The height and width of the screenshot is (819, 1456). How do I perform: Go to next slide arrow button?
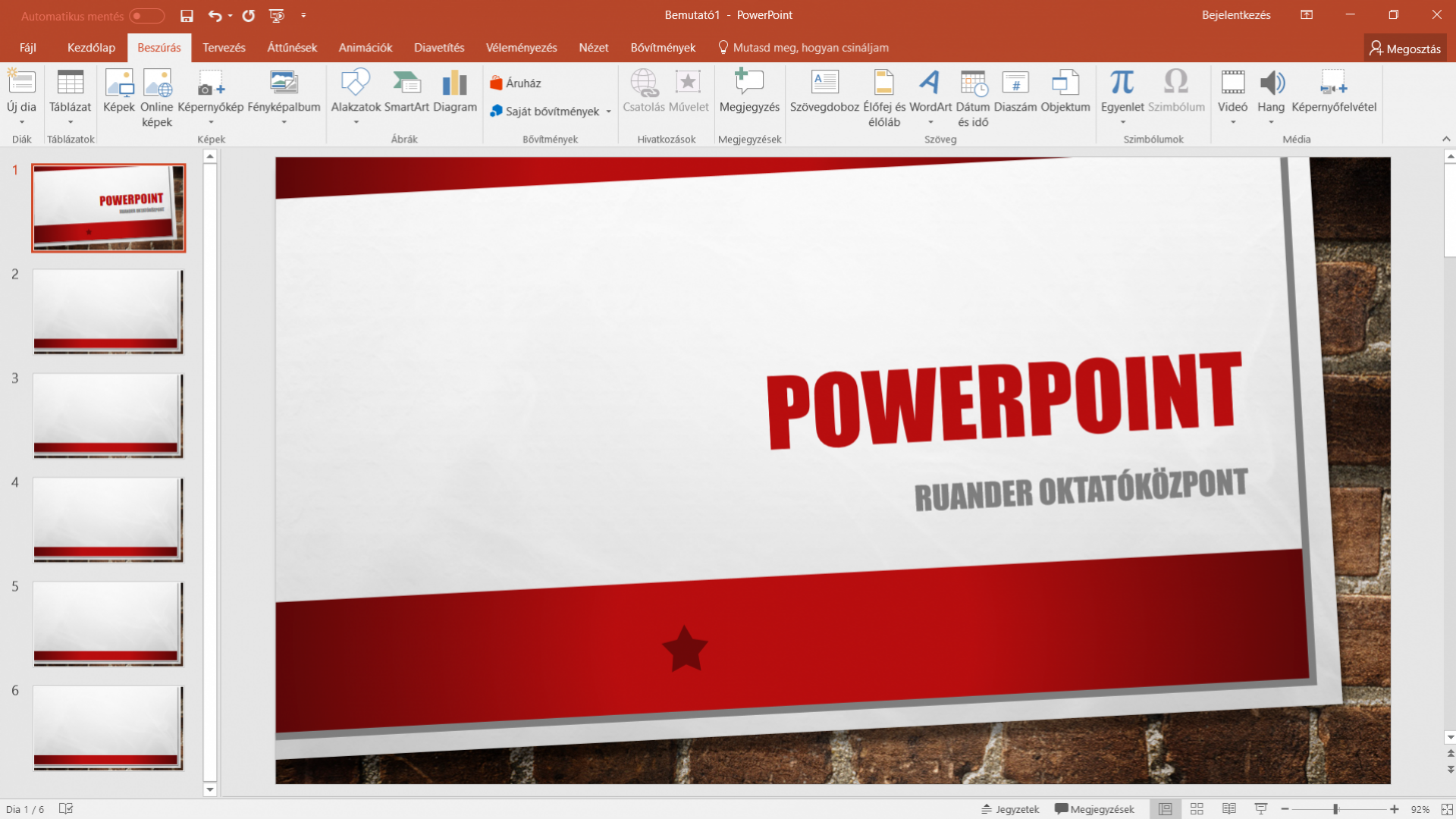point(1450,769)
